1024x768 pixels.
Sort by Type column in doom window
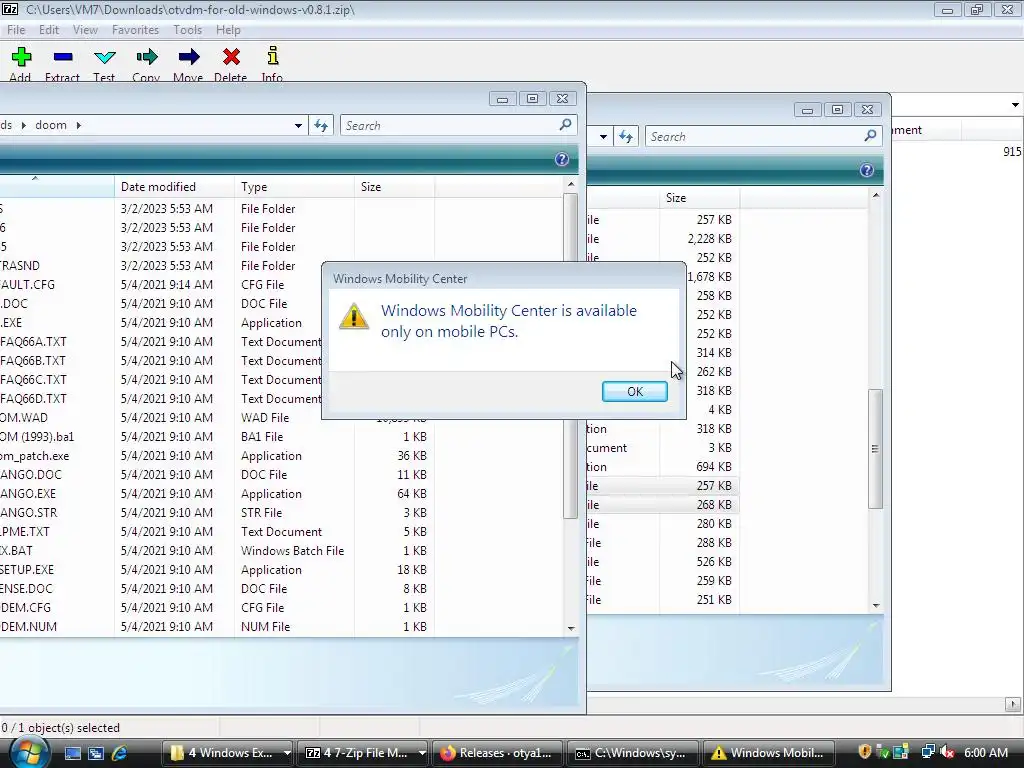(x=295, y=187)
